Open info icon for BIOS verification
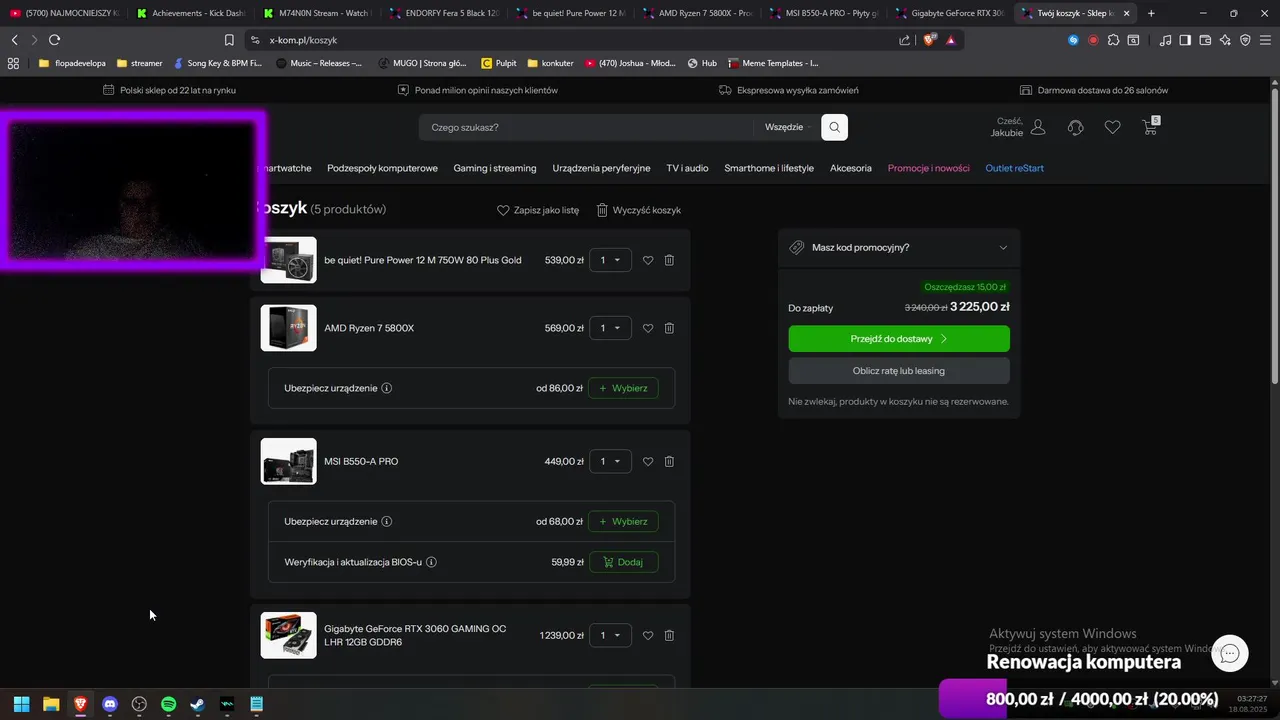This screenshot has width=1280, height=720. coord(431,562)
